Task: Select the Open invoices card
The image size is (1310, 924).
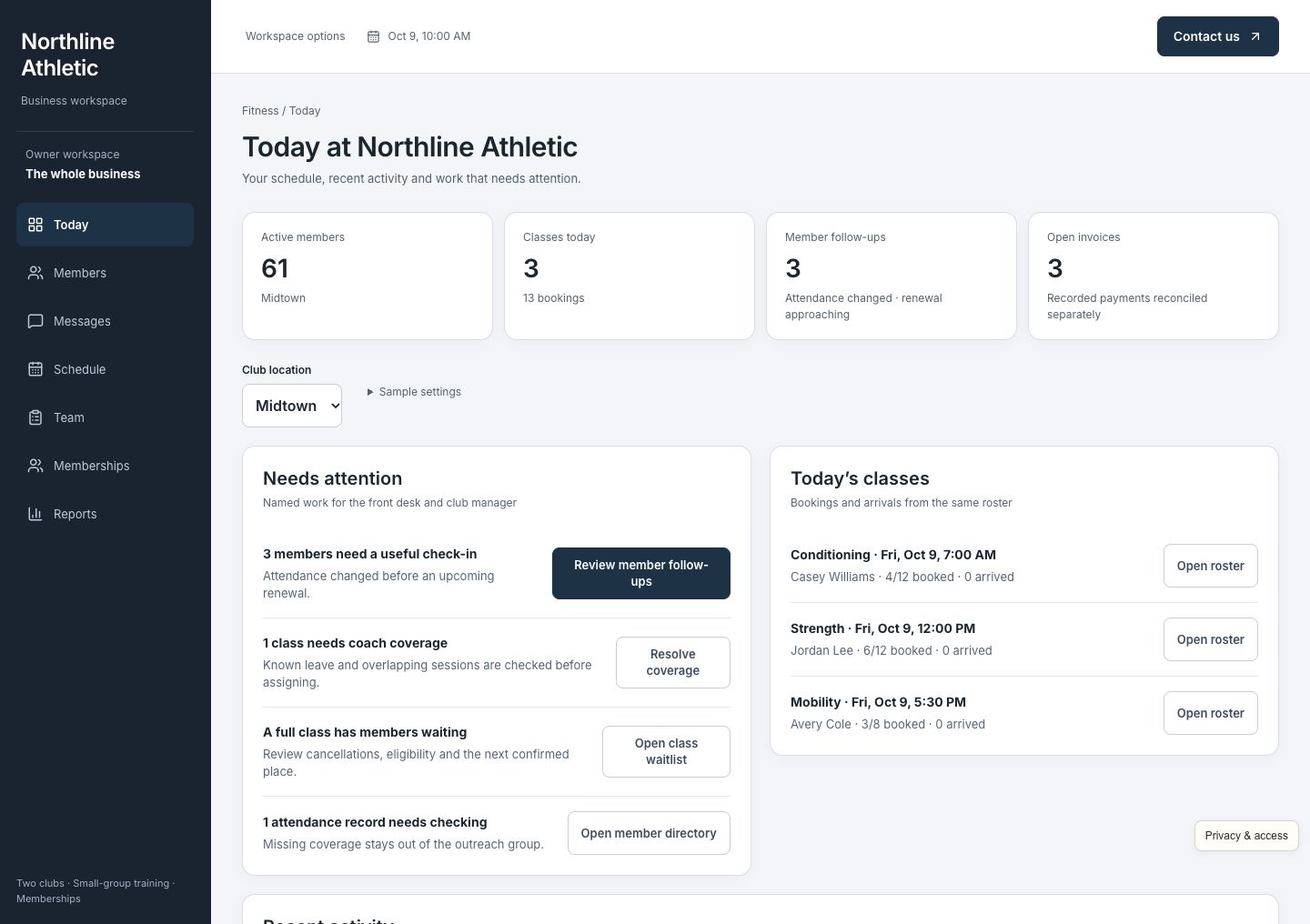Action: point(1154,276)
